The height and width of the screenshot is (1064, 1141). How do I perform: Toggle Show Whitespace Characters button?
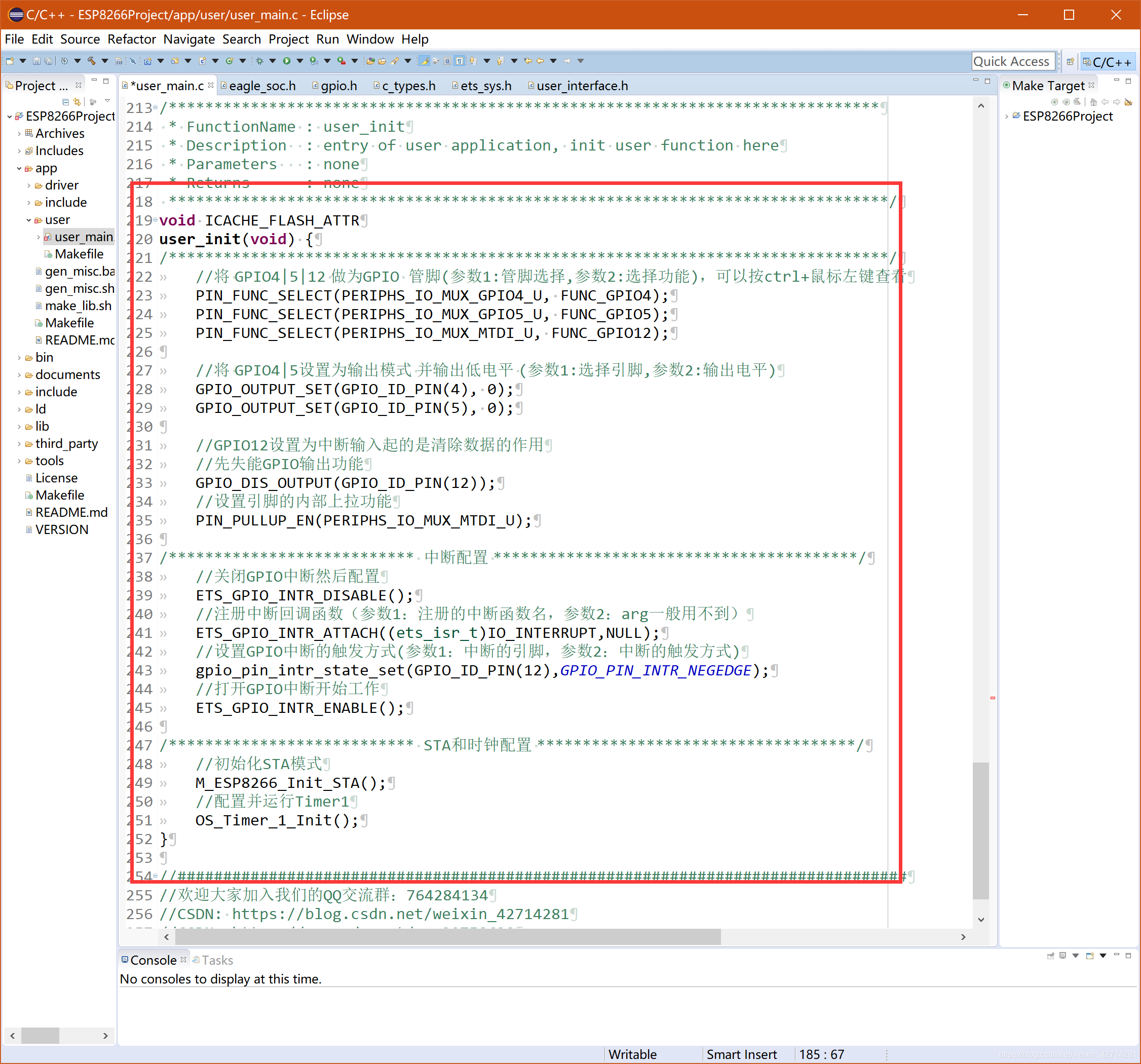coord(460,61)
